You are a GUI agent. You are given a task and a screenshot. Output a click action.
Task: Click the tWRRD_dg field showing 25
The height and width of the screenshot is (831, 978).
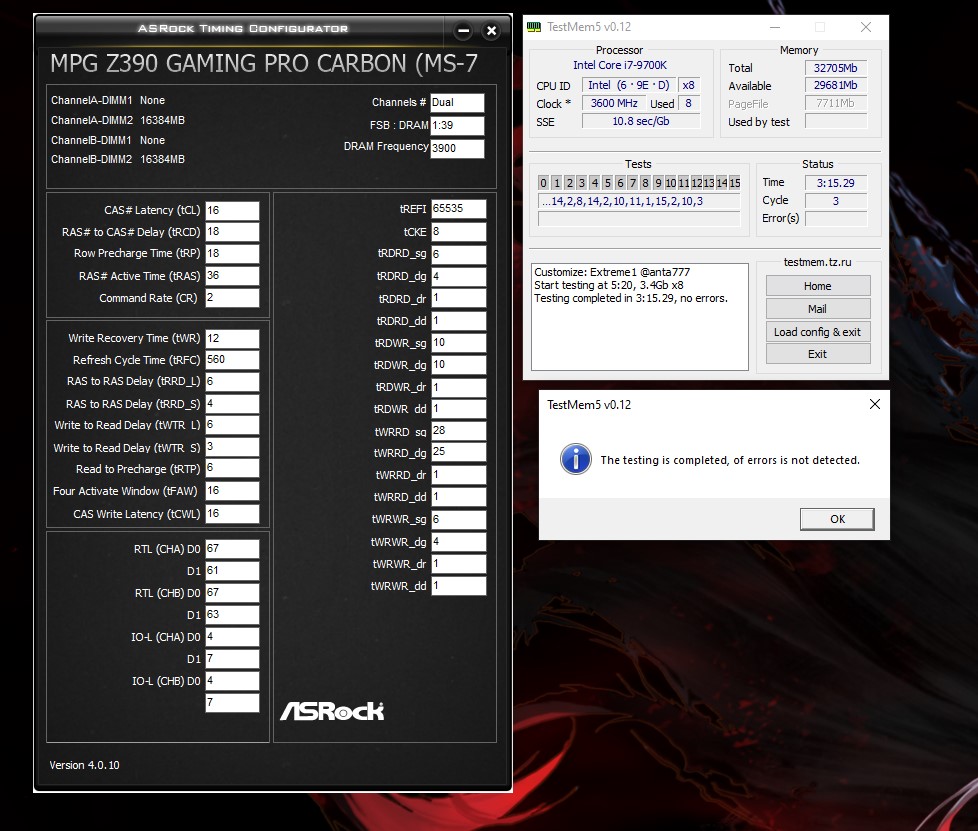[x=458, y=452]
